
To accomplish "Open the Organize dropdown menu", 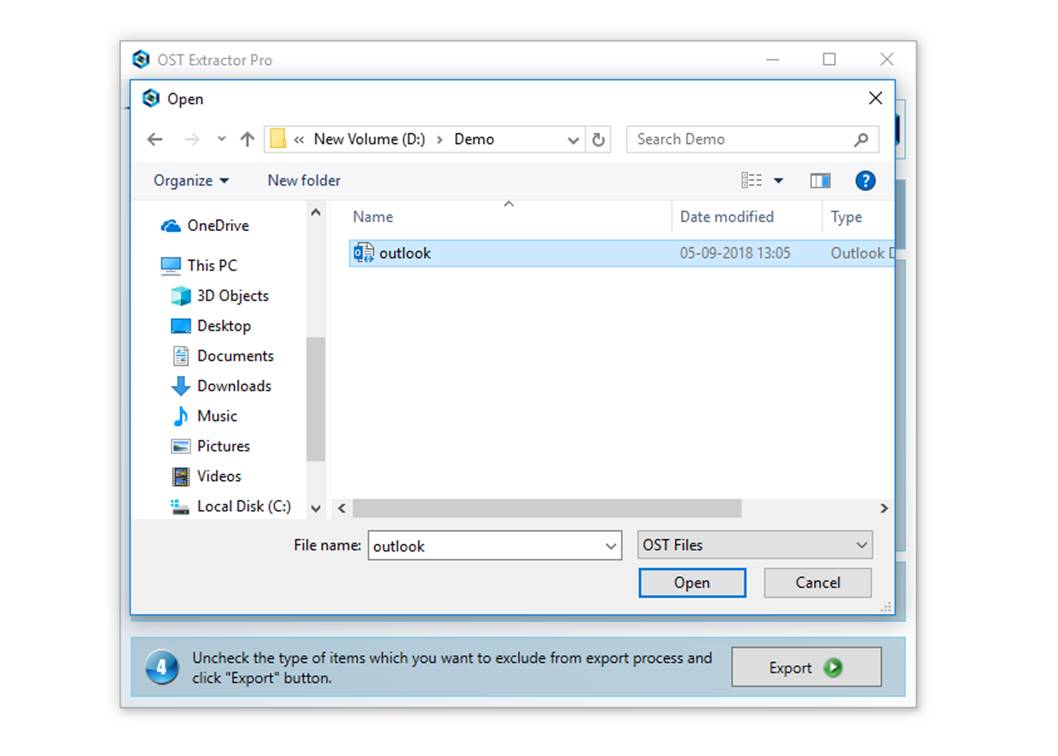I will click(190, 180).
